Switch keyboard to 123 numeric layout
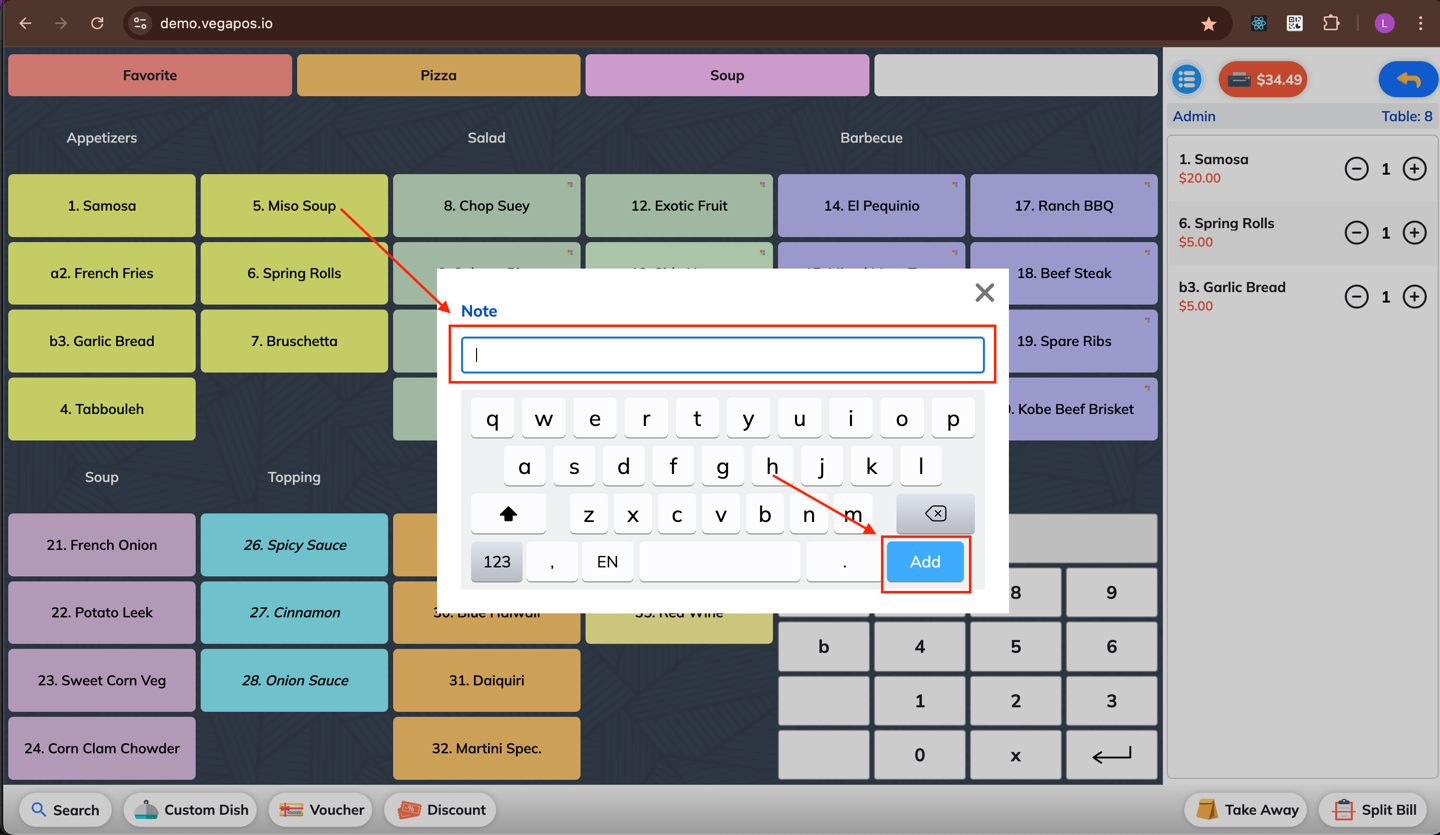1440x835 pixels. [497, 562]
